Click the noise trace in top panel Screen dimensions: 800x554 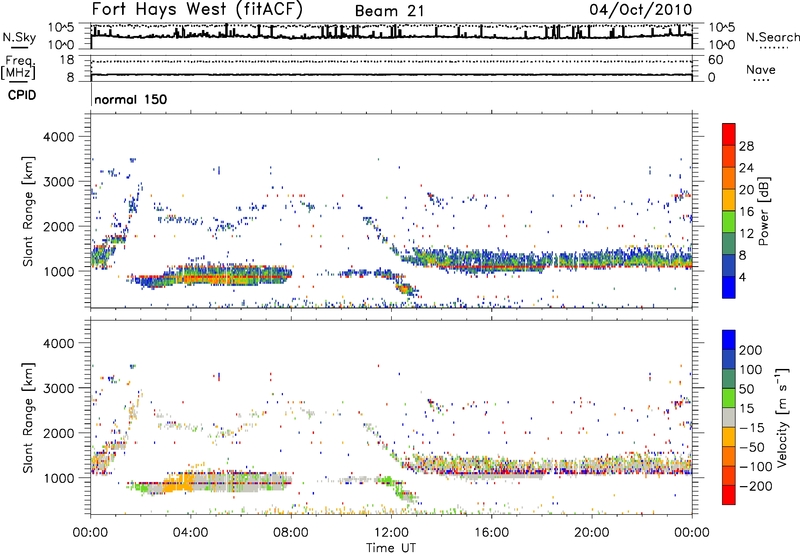(391, 37)
